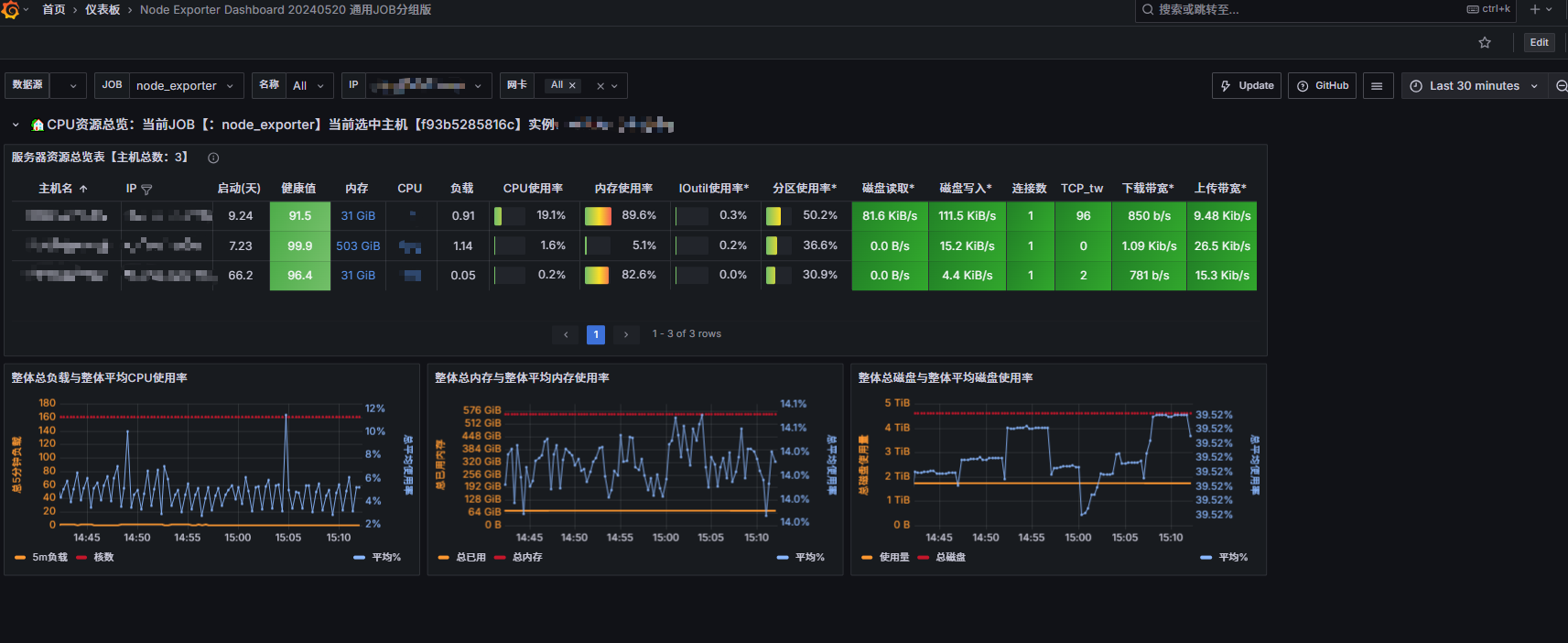Open the 31 GiB link in the 91.5 row

tap(358, 216)
